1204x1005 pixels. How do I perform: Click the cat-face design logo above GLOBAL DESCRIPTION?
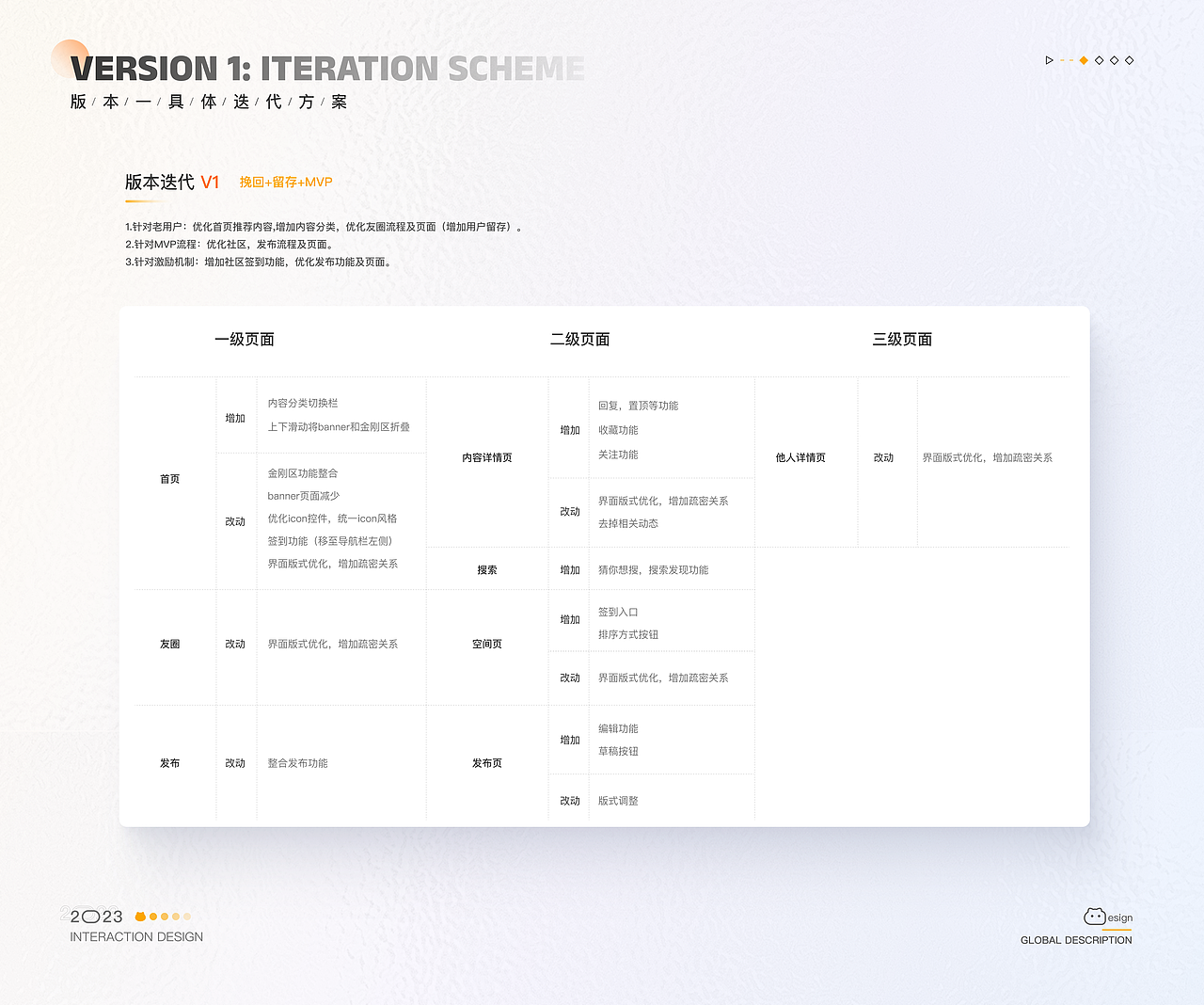(1095, 917)
